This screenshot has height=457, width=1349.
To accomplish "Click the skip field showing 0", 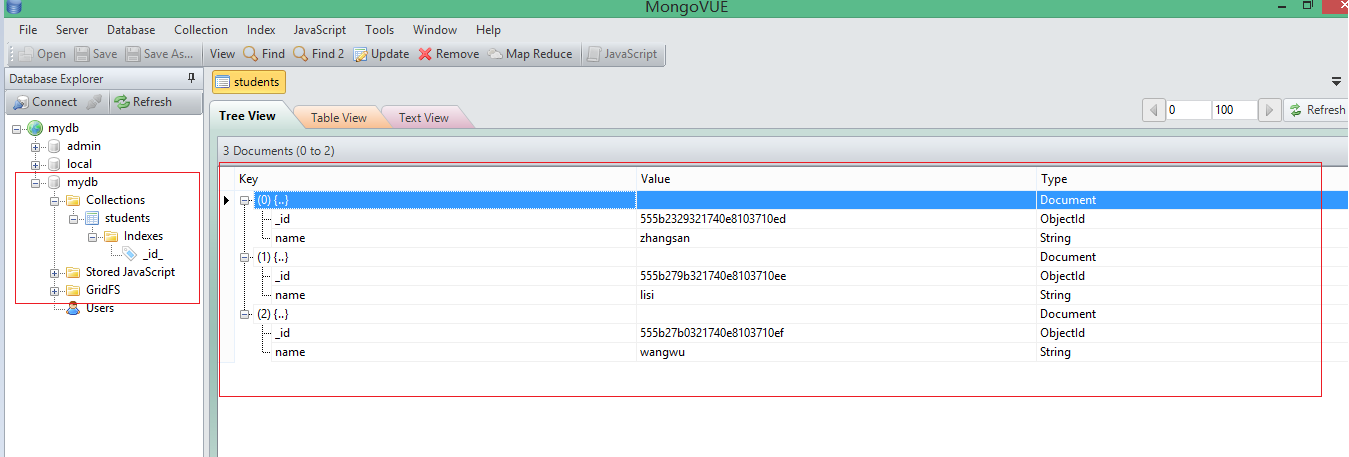I will point(1188,110).
